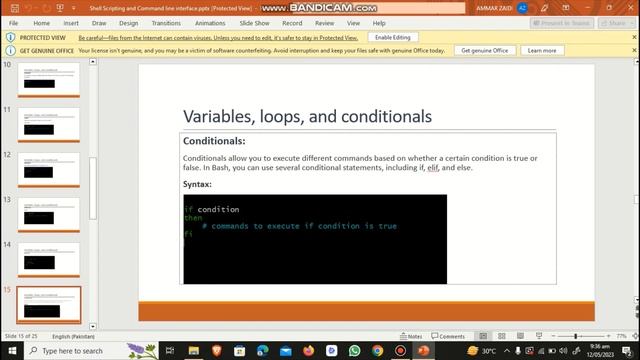Image resolution: width=640 pixels, height=360 pixels.
Task: Click the Conditionals: heading on the slide
Action: coord(214,141)
